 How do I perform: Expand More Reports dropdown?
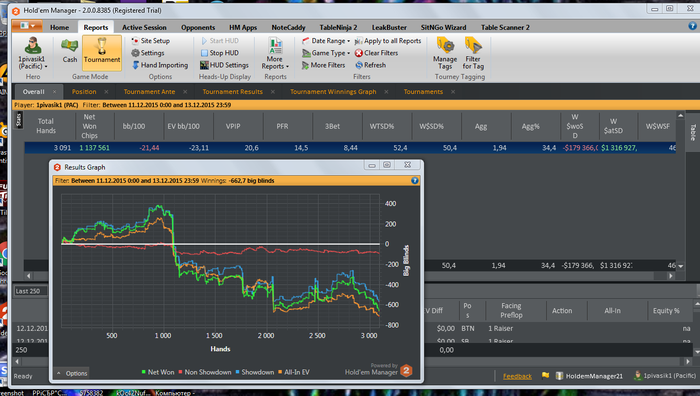(275, 54)
